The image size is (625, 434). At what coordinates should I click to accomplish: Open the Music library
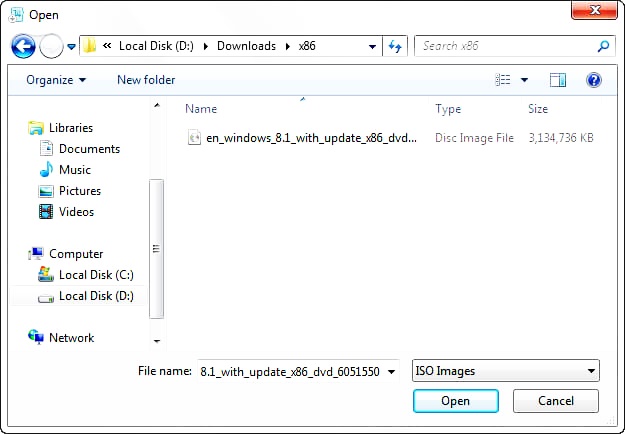coord(75,170)
